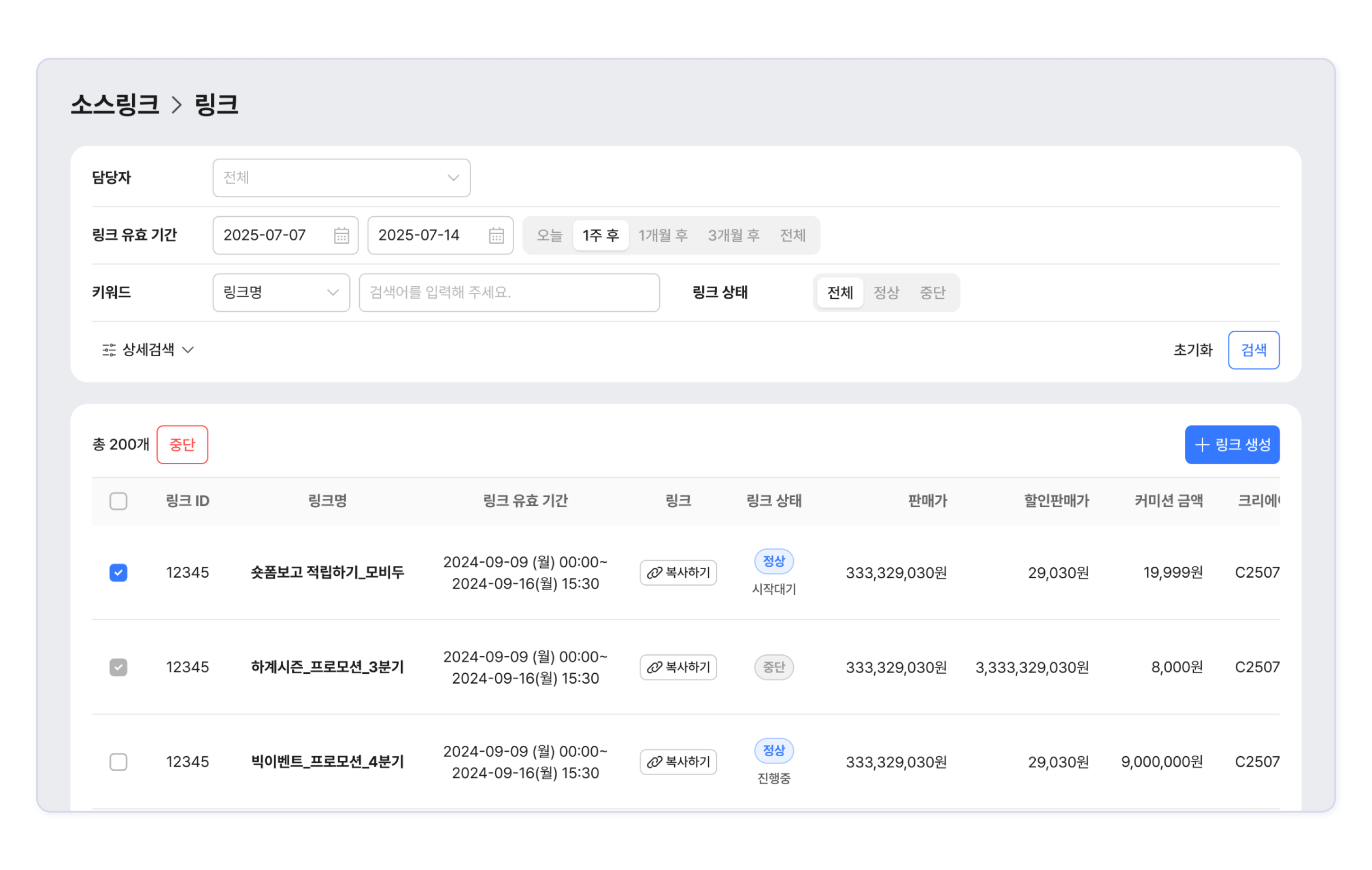The width and height of the screenshot is (1372, 870).
Task: Open the start date calendar picker icon
Action: [341, 235]
